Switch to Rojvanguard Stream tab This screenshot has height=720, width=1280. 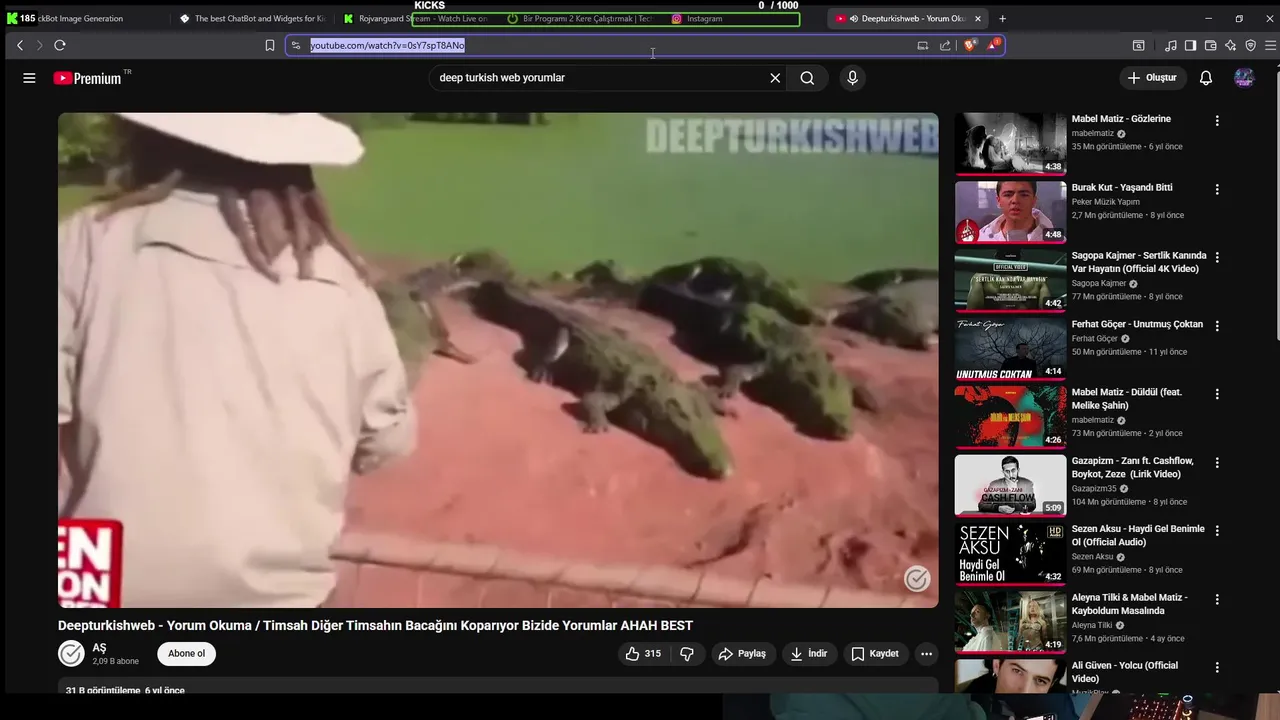coord(416,18)
